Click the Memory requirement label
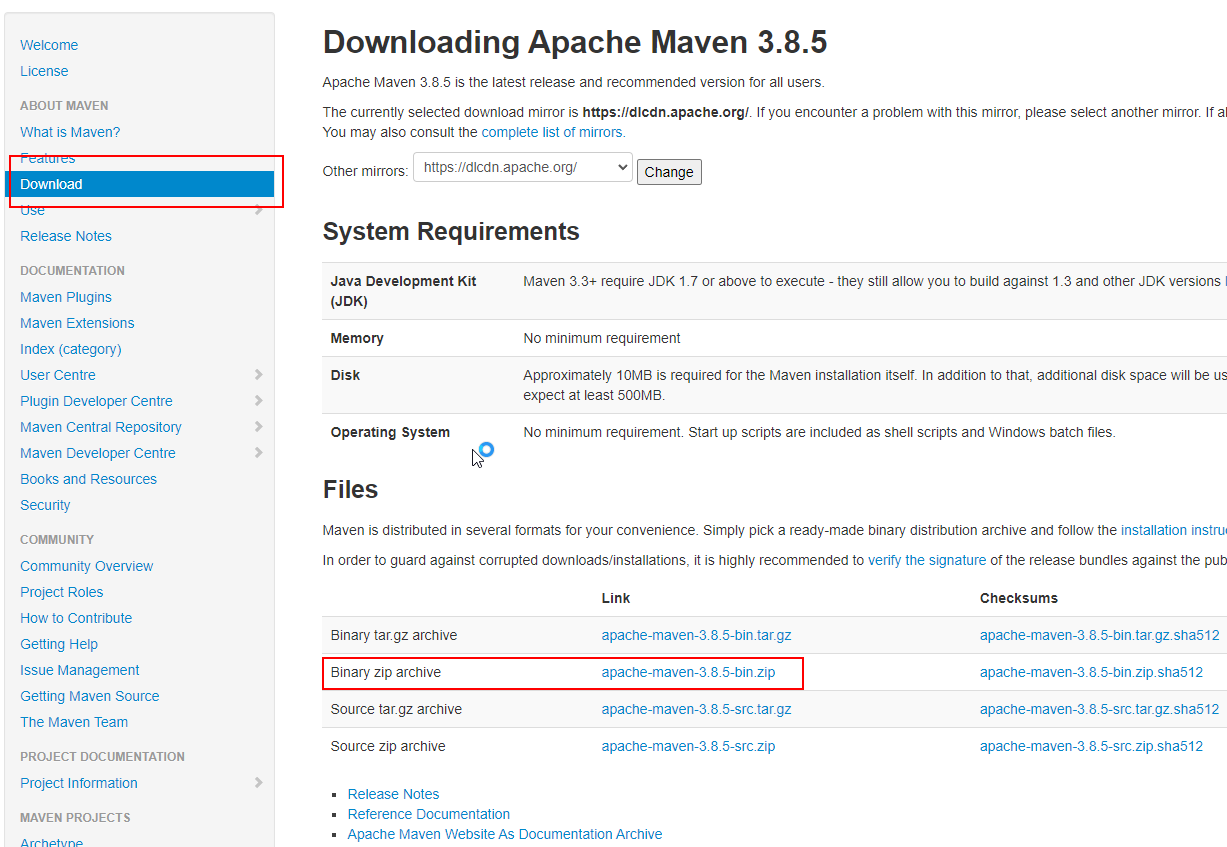Image resolution: width=1227 pixels, height=847 pixels. tap(357, 338)
